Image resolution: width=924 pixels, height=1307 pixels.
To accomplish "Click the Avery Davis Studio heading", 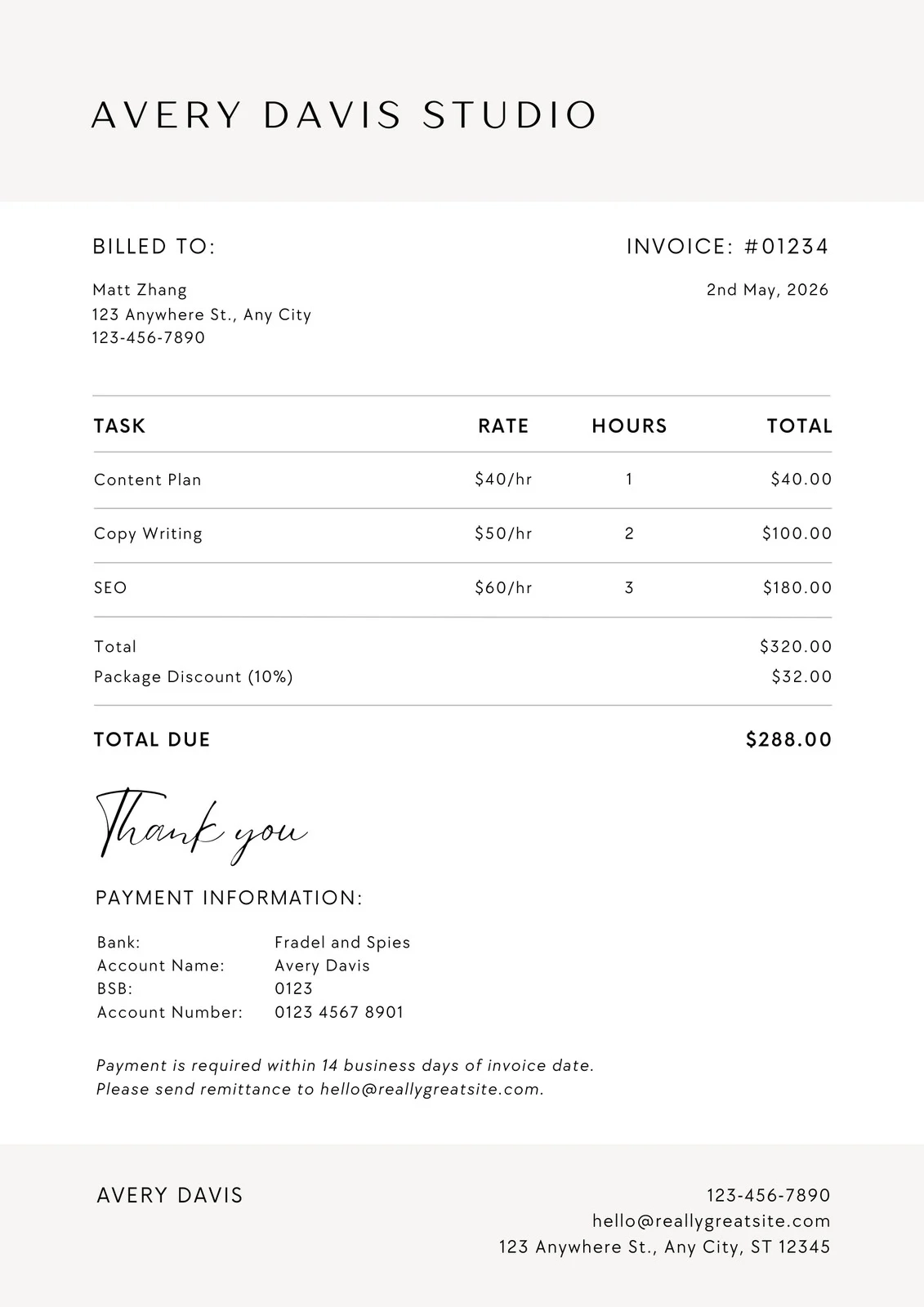I will coord(344,115).
